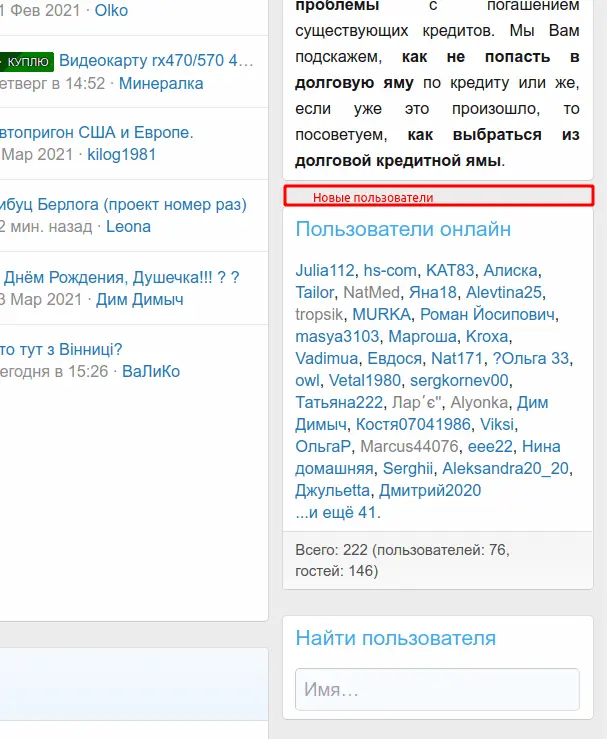Open online user Роман Йосипович
Image resolution: width=607 pixels, height=739 pixels.
point(487,314)
